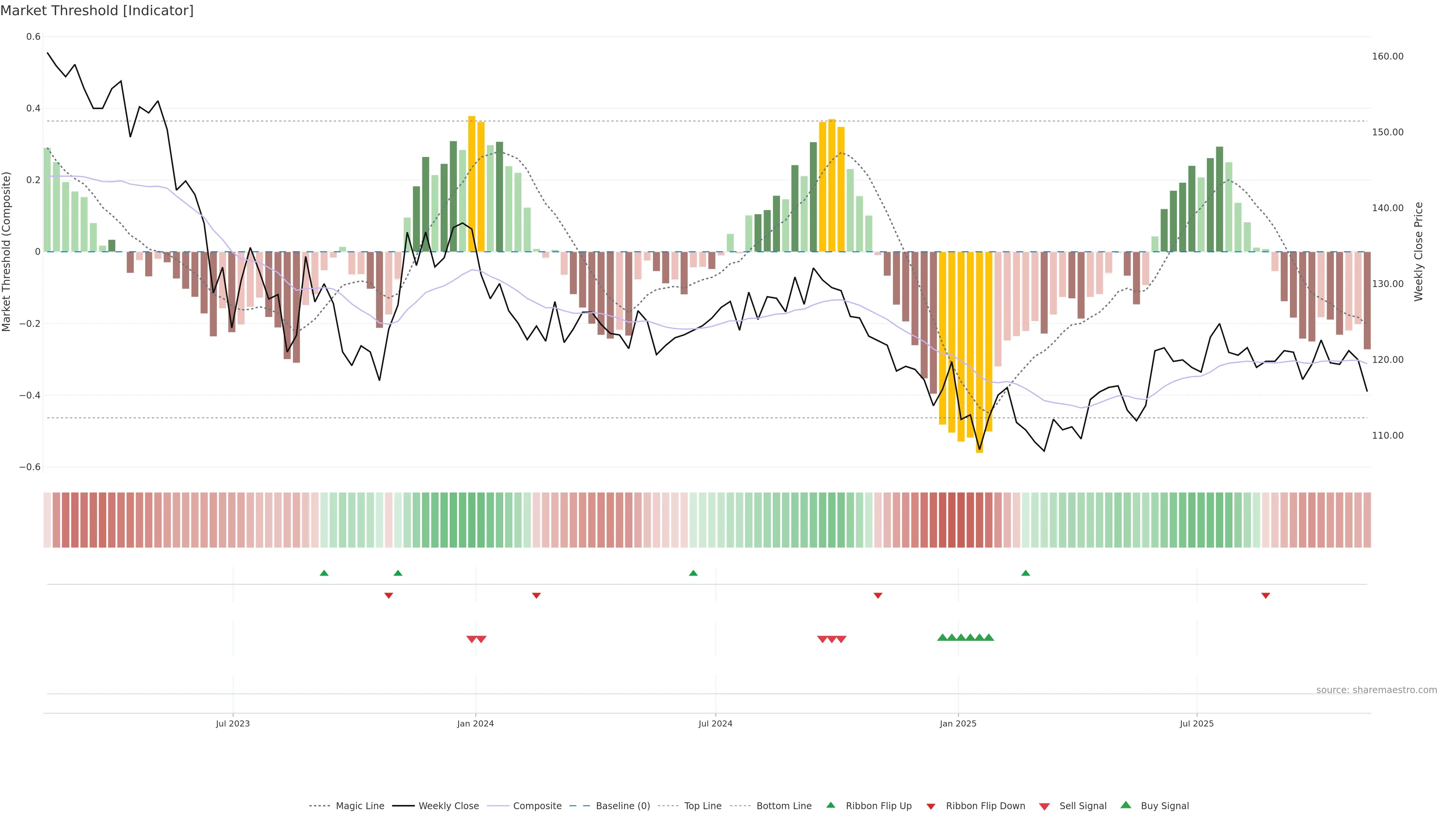This screenshot has width=1456, height=819.
Task: Click the Buy Signal legend triangle icon
Action: pyautogui.click(x=1125, y=805)
